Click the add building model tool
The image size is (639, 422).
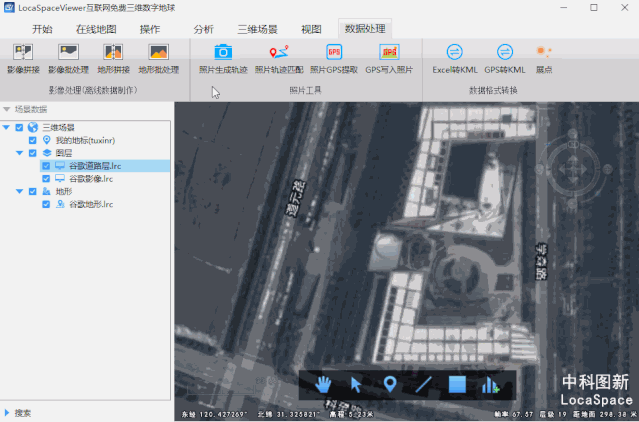tap(490, 385)
